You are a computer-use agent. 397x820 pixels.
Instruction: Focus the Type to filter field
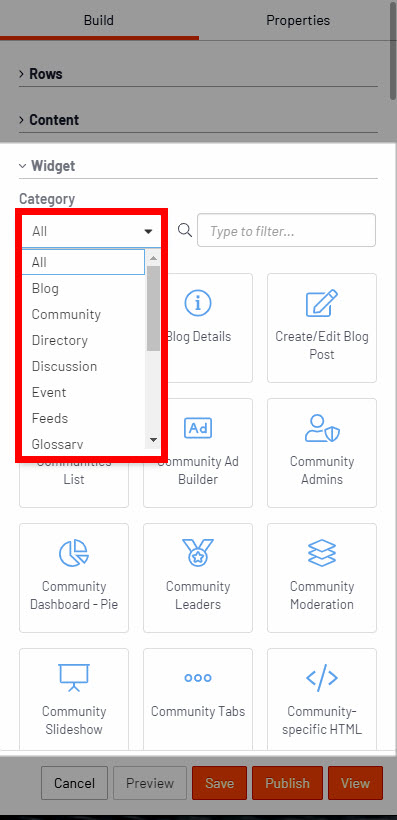coord(286,230)
